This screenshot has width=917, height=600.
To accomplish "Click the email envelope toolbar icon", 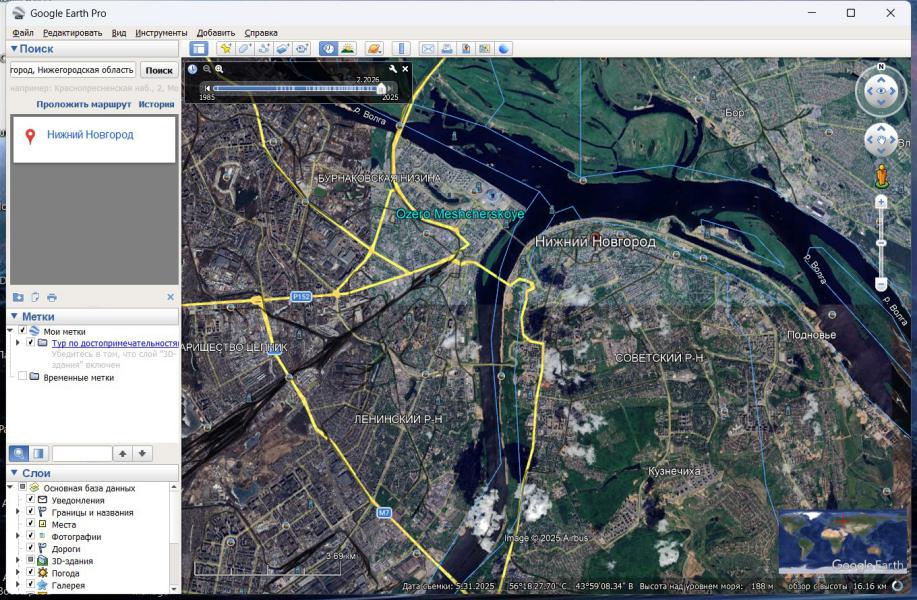I will tap(428, 48).
